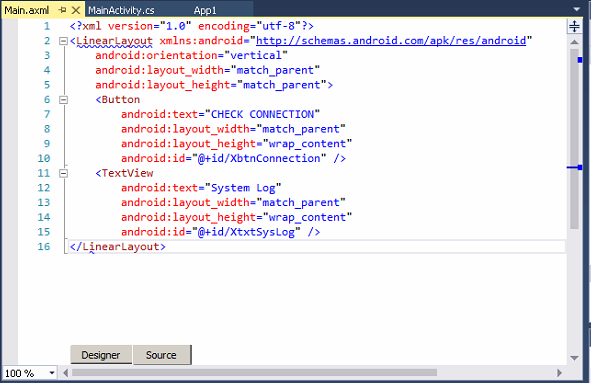Click the vertical scrollbar thumb
The height and width of the screenshot is (383, 591).
click(x=574, y=138)
